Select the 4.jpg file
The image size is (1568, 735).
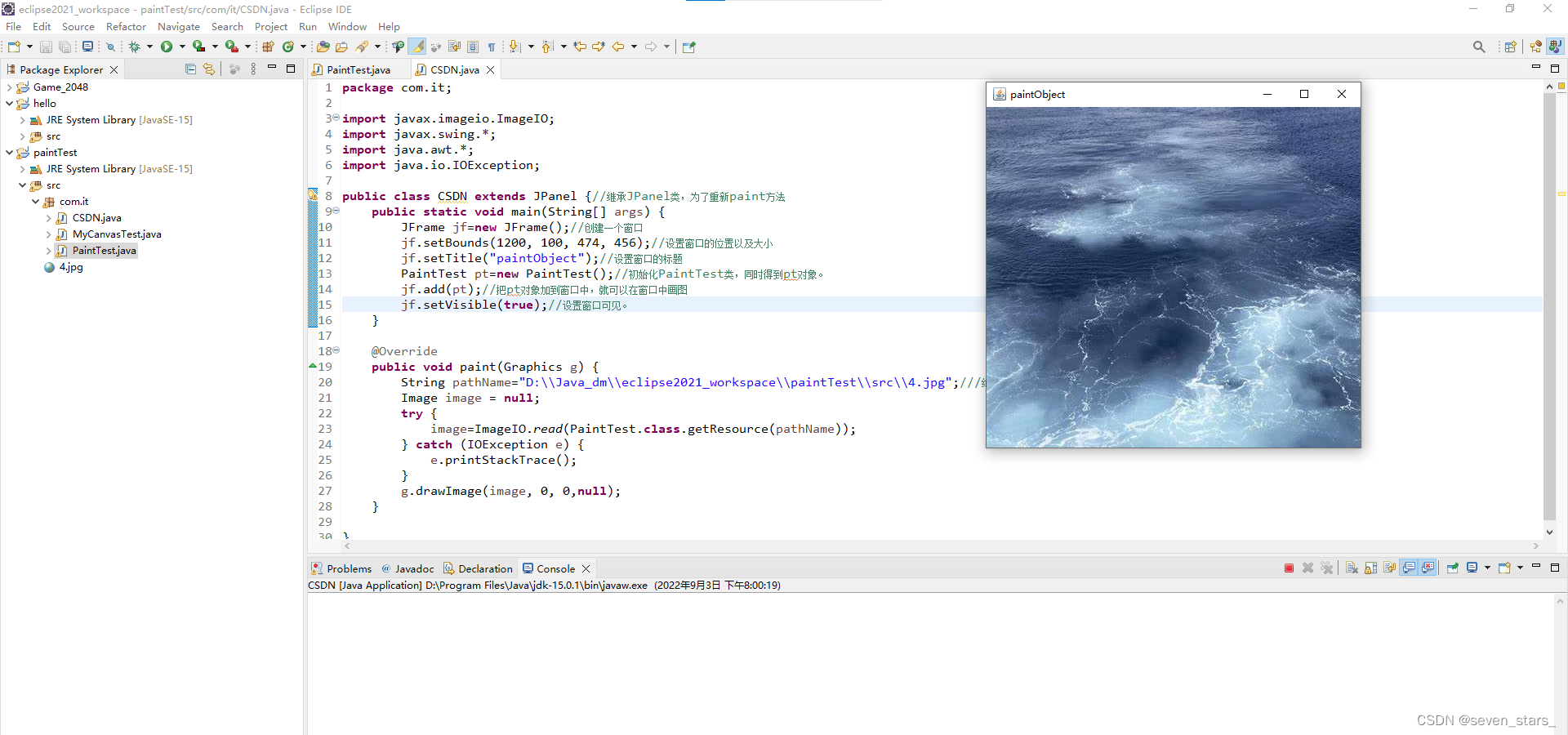point(64,267)
